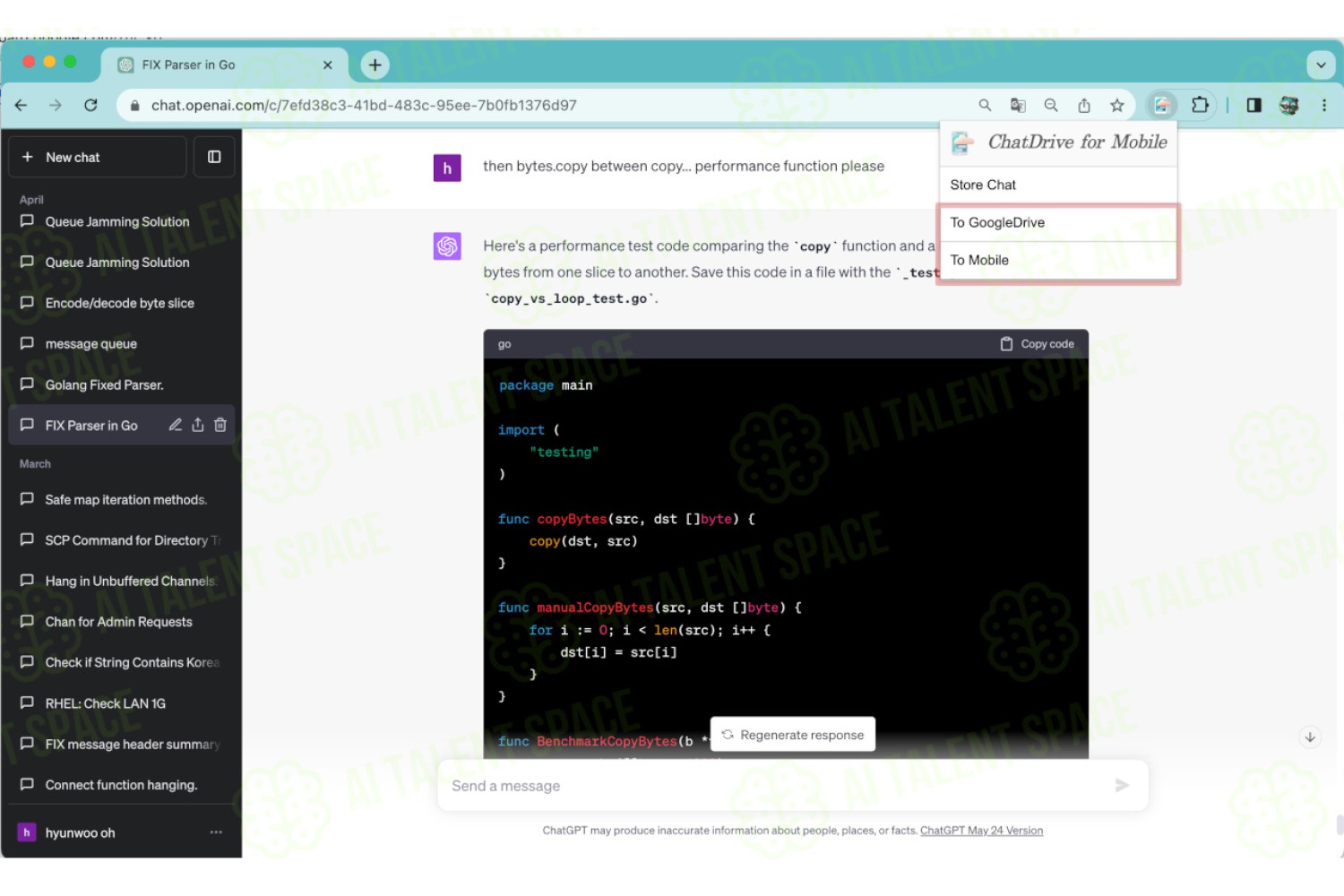The image size is (1344, 896).
Task: Click the 'March' section label
Action: pyautogui.click(x=35, y=464)
